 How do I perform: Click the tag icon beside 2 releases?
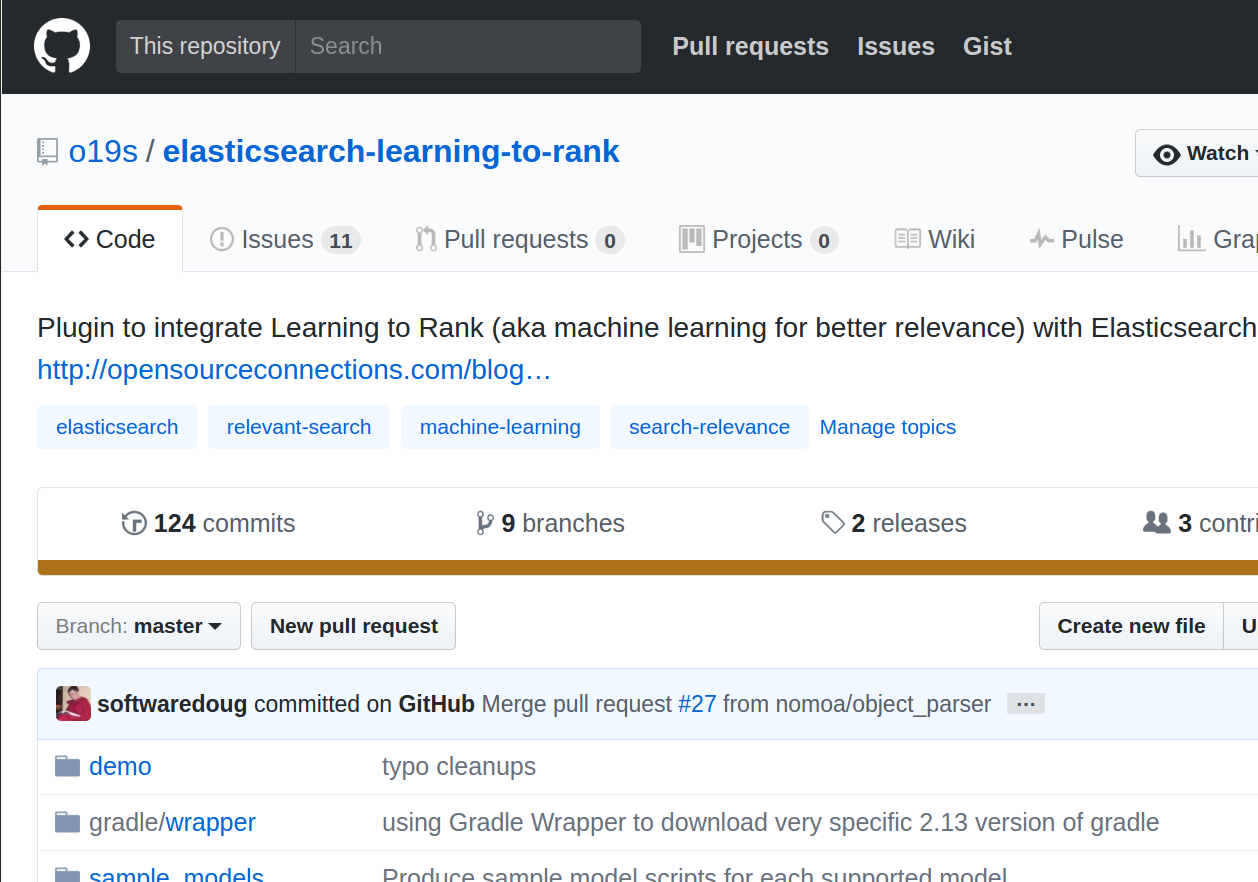coord(833,523)
